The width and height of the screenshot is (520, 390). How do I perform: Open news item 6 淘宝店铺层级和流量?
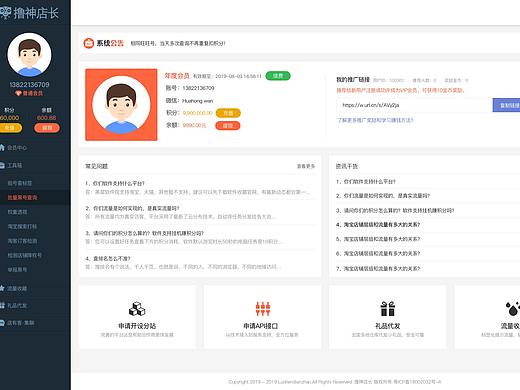(378, 254)
